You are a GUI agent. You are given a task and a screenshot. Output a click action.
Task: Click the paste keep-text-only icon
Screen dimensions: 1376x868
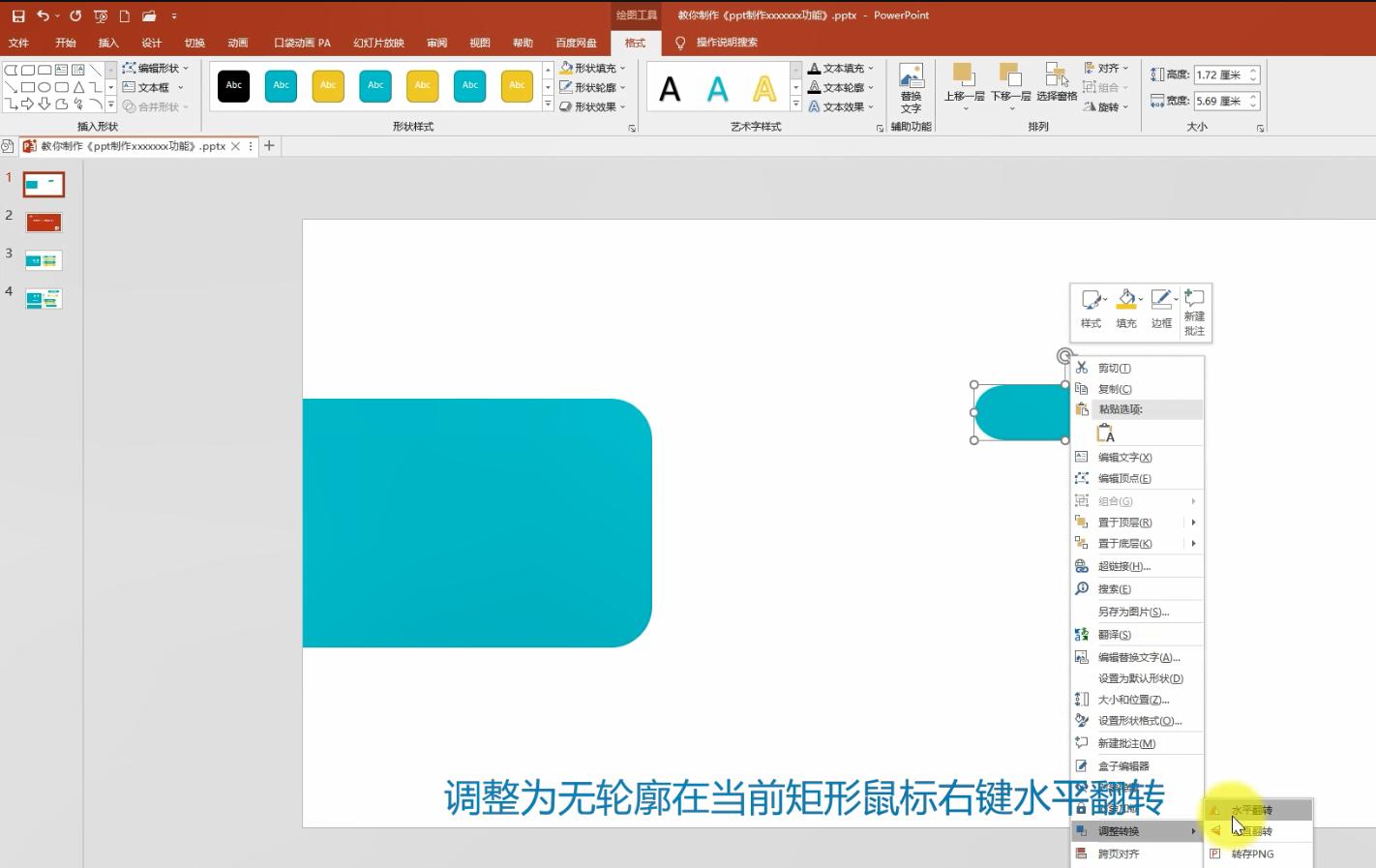1105,434
